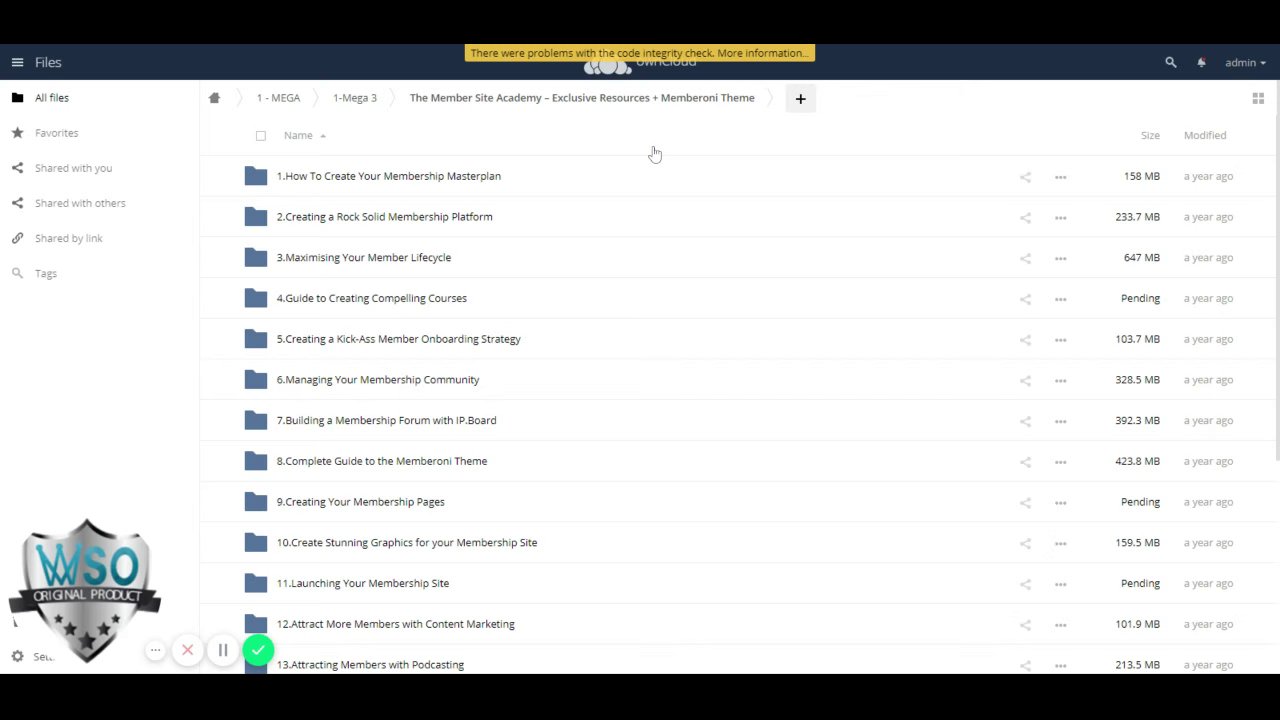Open the hamburger app menu
The image size is (1280, 720).
click(17, 62)
